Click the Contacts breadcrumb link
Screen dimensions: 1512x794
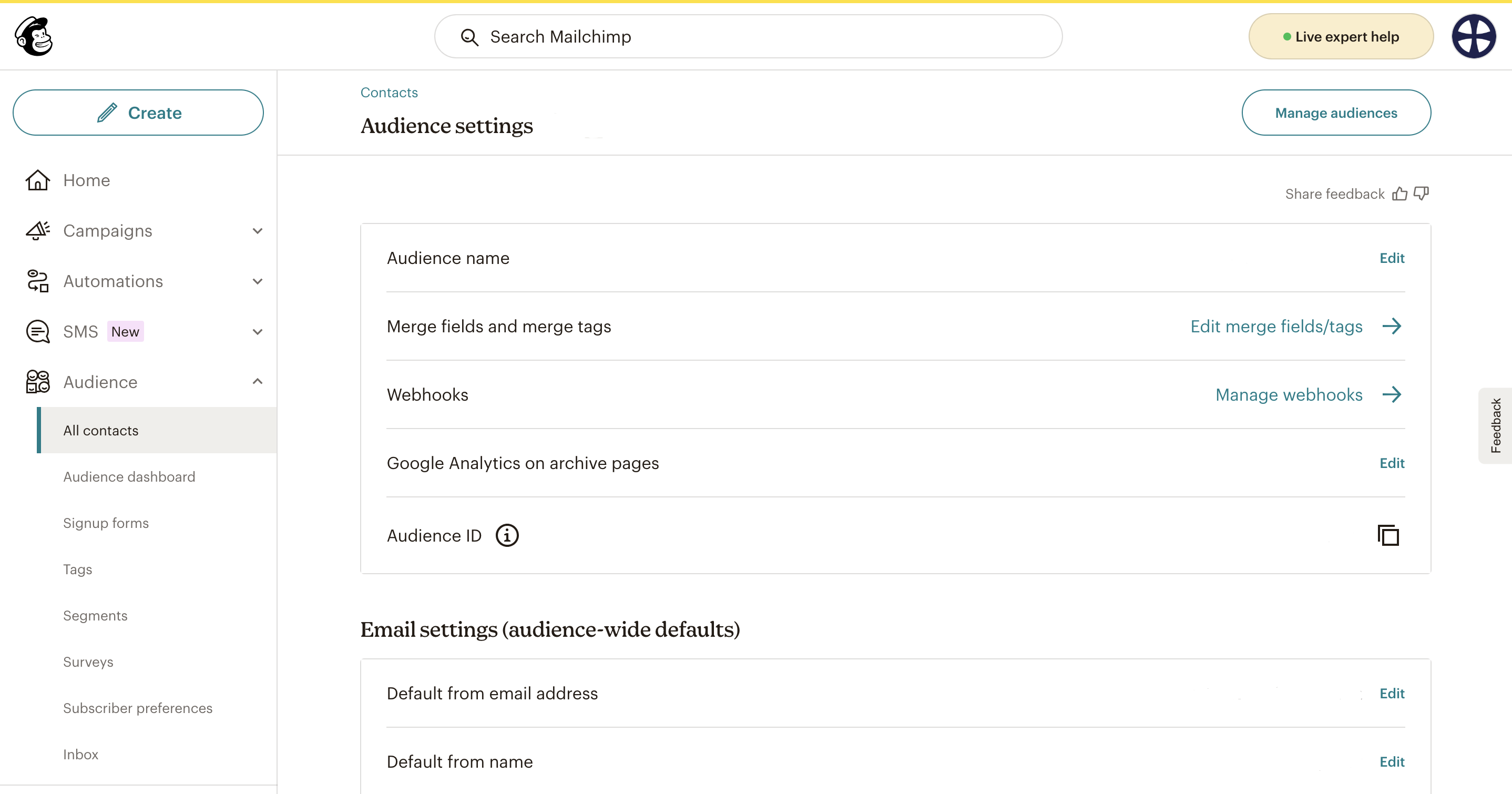click(389, 93)
